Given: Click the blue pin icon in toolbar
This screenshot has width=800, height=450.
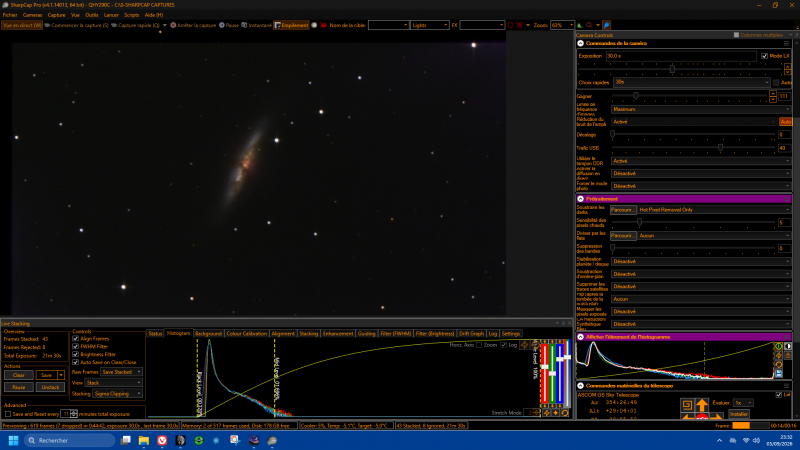Looking at the screenshot, I should (x=607, y=25).
